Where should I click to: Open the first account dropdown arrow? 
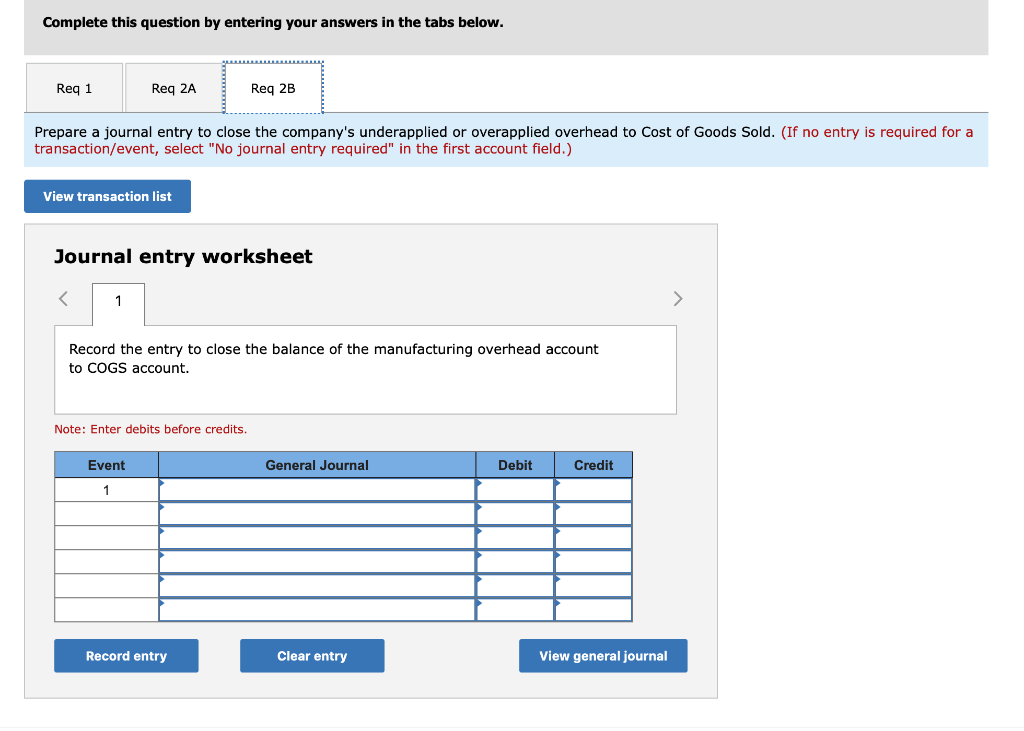coord(161,486)
